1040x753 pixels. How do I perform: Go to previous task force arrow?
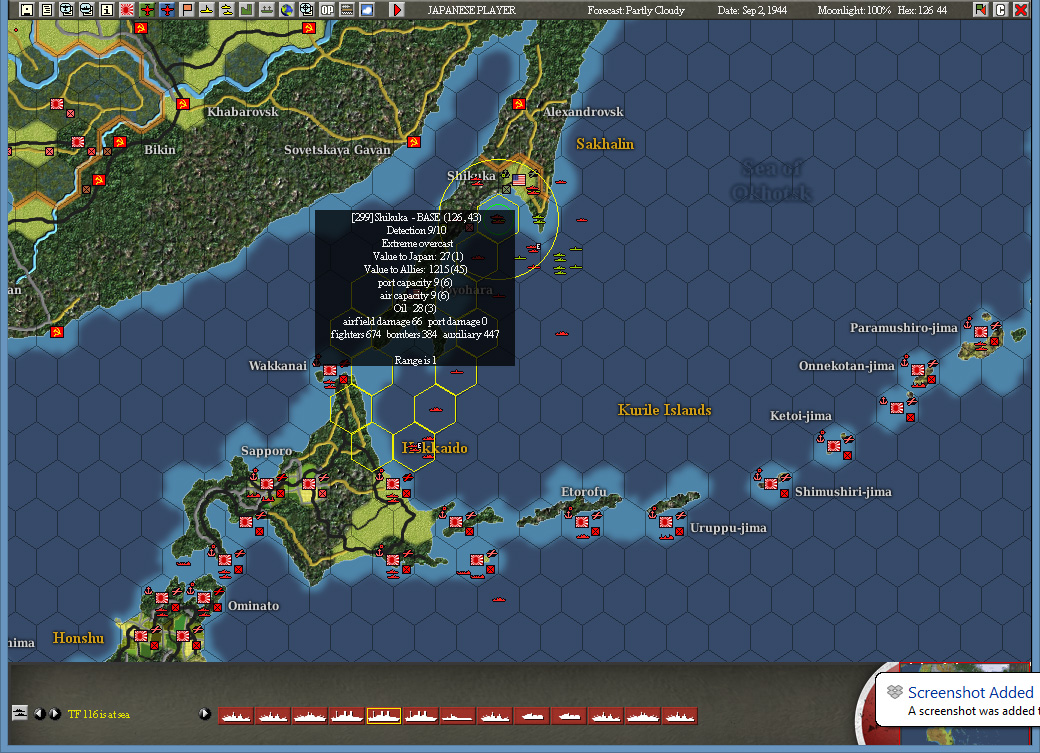tap(40, 714)
